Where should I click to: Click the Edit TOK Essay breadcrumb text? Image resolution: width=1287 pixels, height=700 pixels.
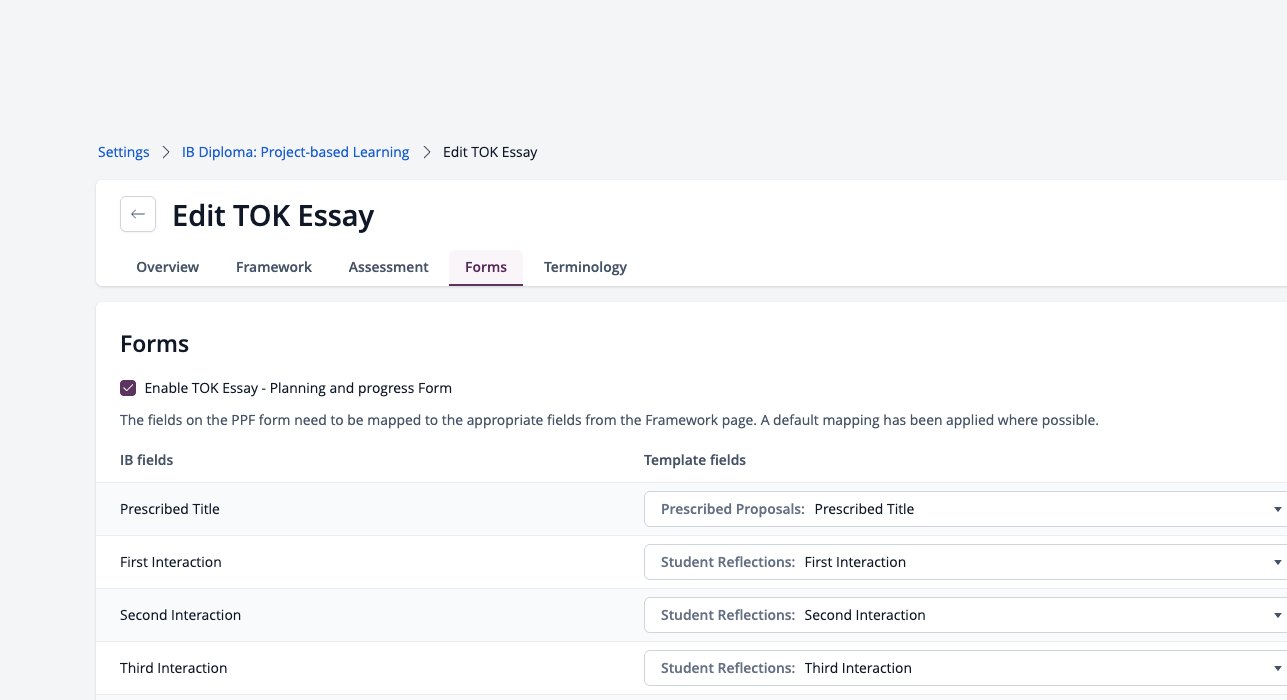(490, 152)
